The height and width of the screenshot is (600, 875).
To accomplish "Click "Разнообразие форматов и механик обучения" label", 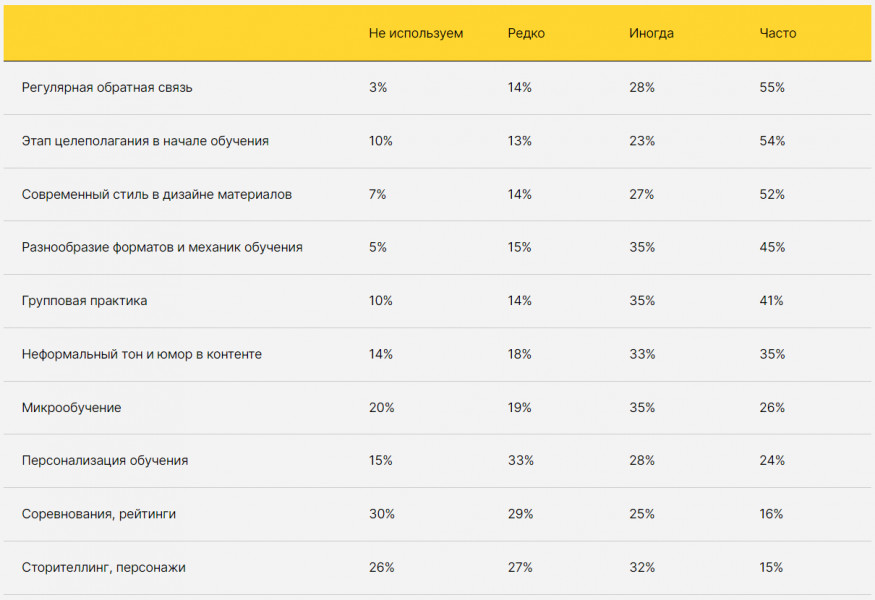I will (x=162, y=247).
